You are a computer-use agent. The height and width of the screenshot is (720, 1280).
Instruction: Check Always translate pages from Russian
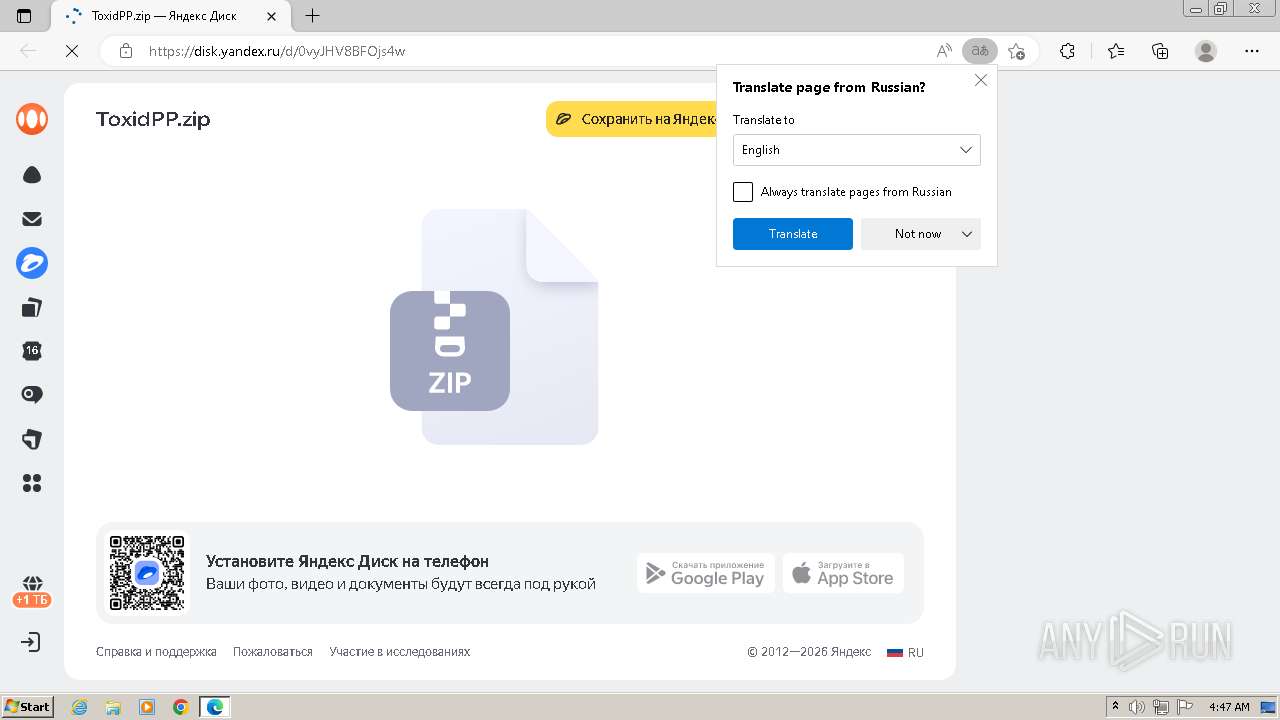click(x=743, y=192)
